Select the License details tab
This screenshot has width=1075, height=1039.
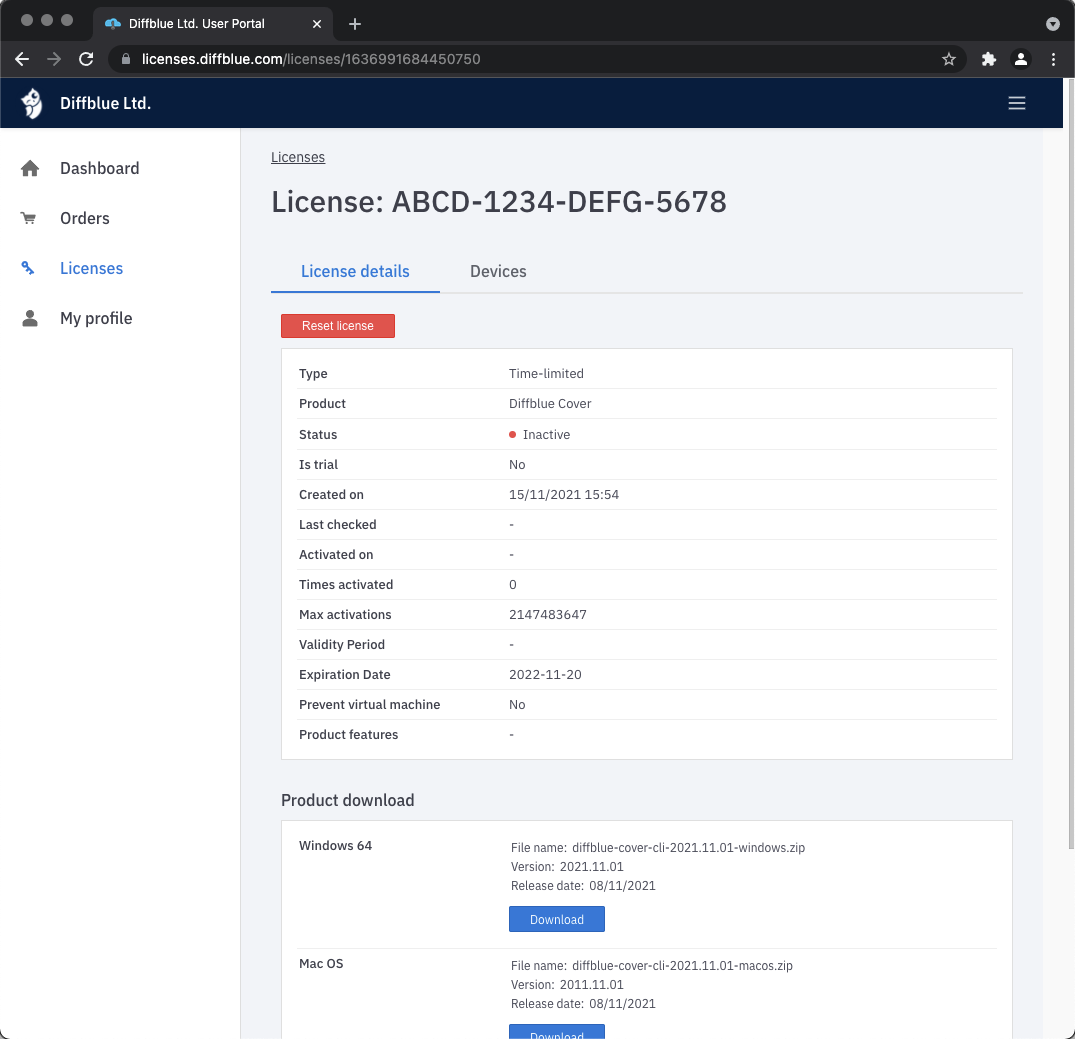coord(355,271)
